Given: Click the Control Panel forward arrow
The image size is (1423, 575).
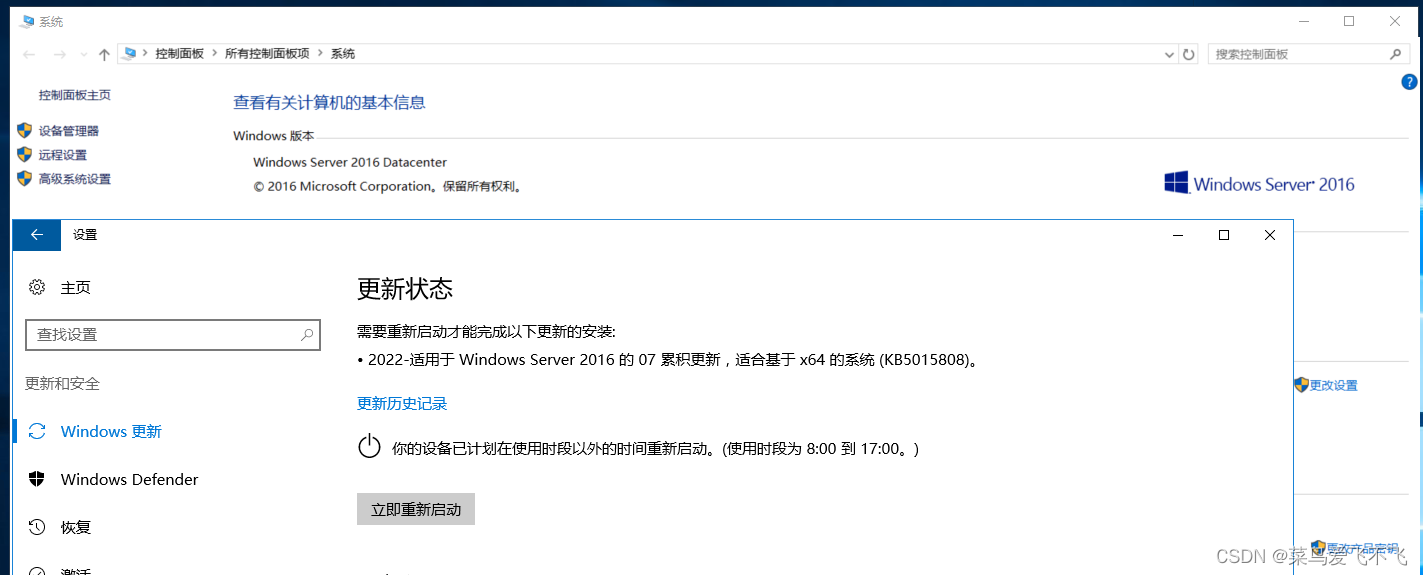Looking at the screenshot, I should click(x=59, y=54).
